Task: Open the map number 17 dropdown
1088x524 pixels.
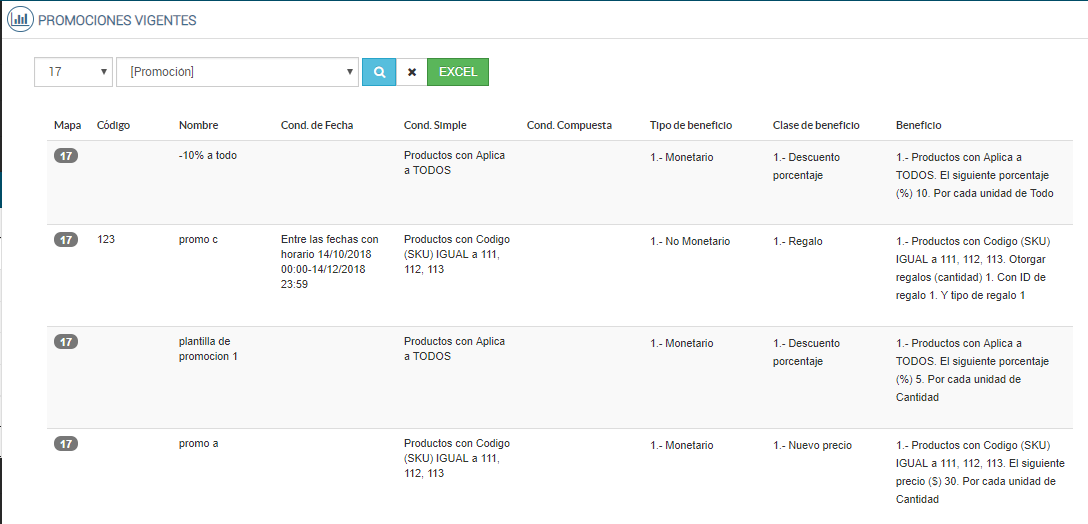Action: tap(75, 72)
